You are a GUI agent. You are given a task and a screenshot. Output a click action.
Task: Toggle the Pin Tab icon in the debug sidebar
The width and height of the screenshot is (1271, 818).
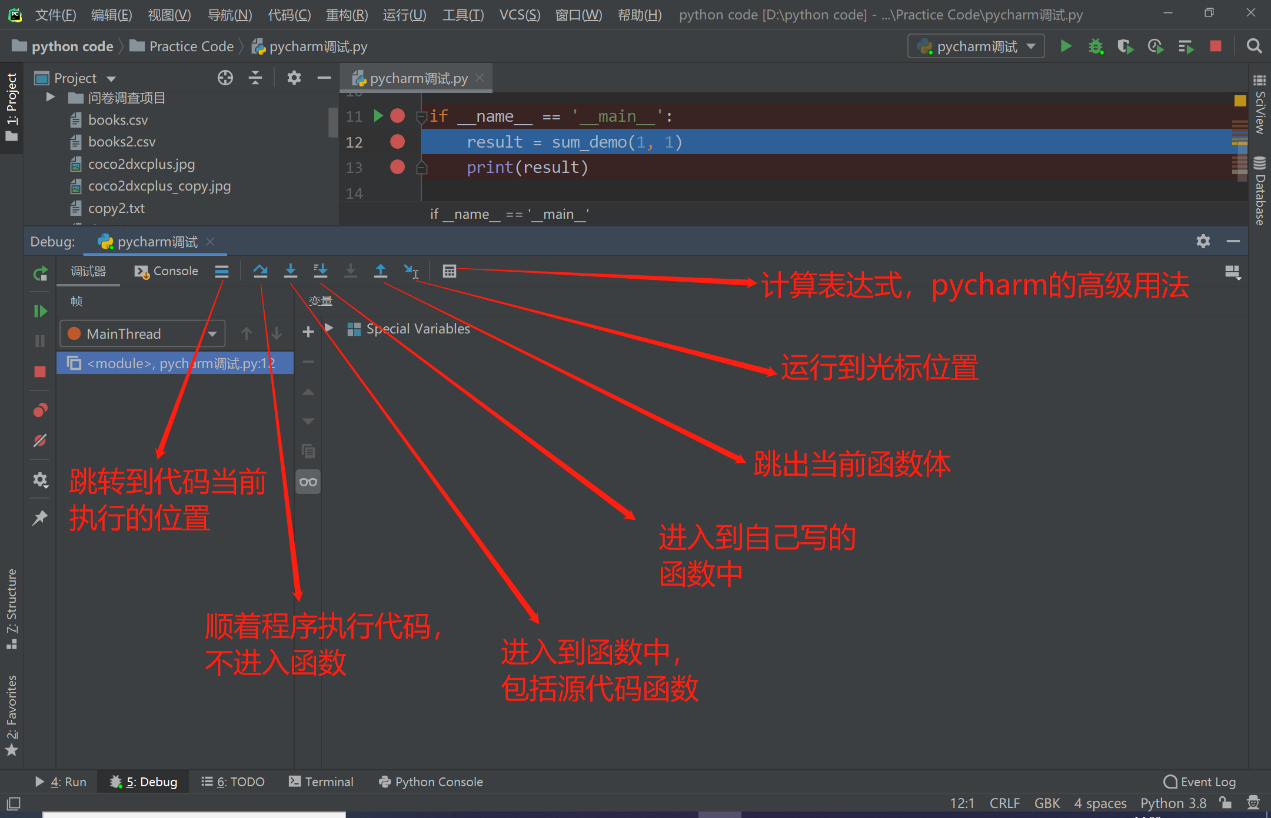point(40,518)
